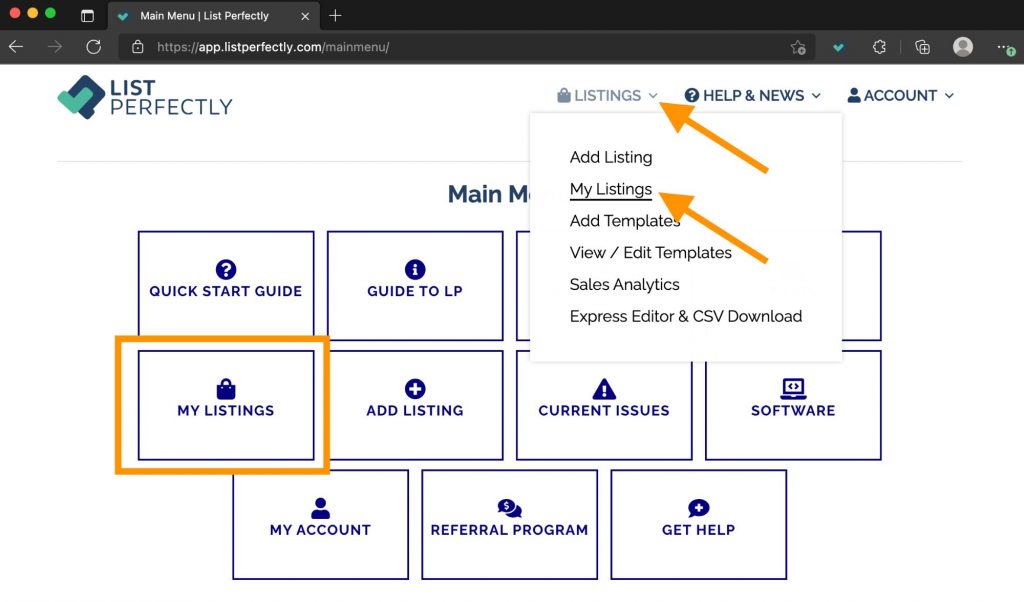
Task: Click the Current Issues warning triangle icon
Action: point(604,388)
